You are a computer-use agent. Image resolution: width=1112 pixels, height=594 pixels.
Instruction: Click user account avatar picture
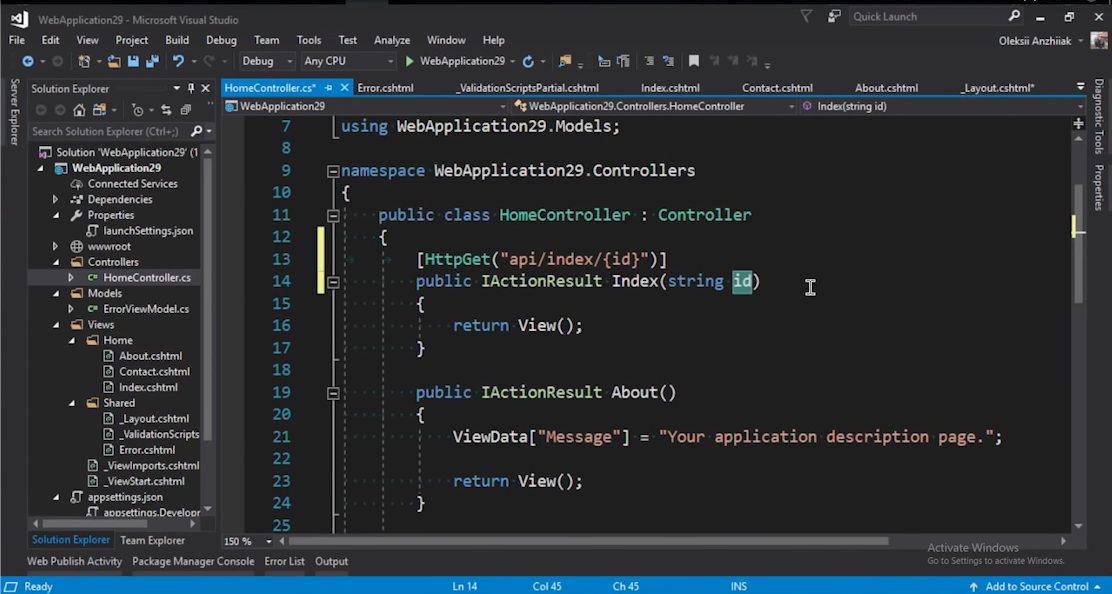point(1099,40)
